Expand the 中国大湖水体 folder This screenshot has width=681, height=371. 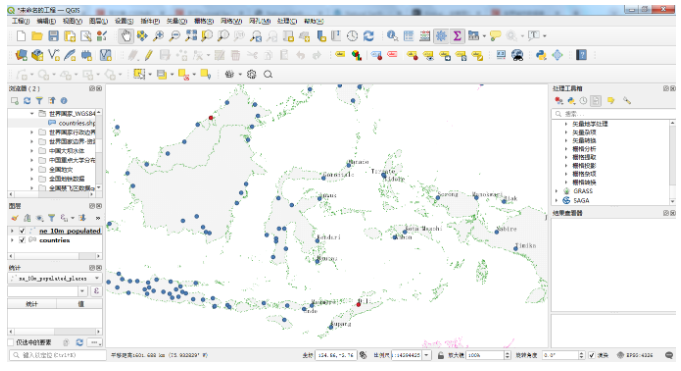pos(31,151)
